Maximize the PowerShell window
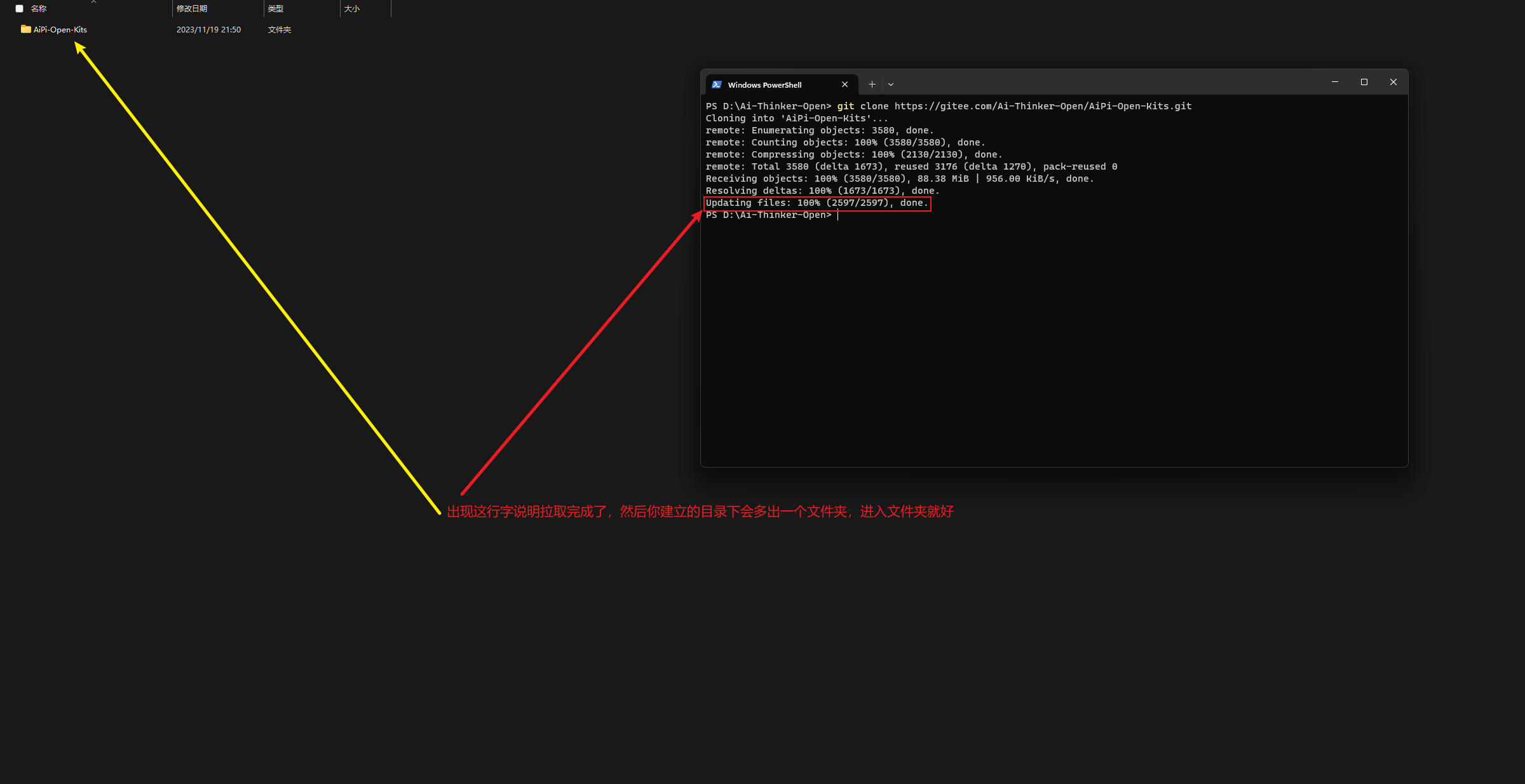This screenshot has height=784, width=1525. [1364, 82]
